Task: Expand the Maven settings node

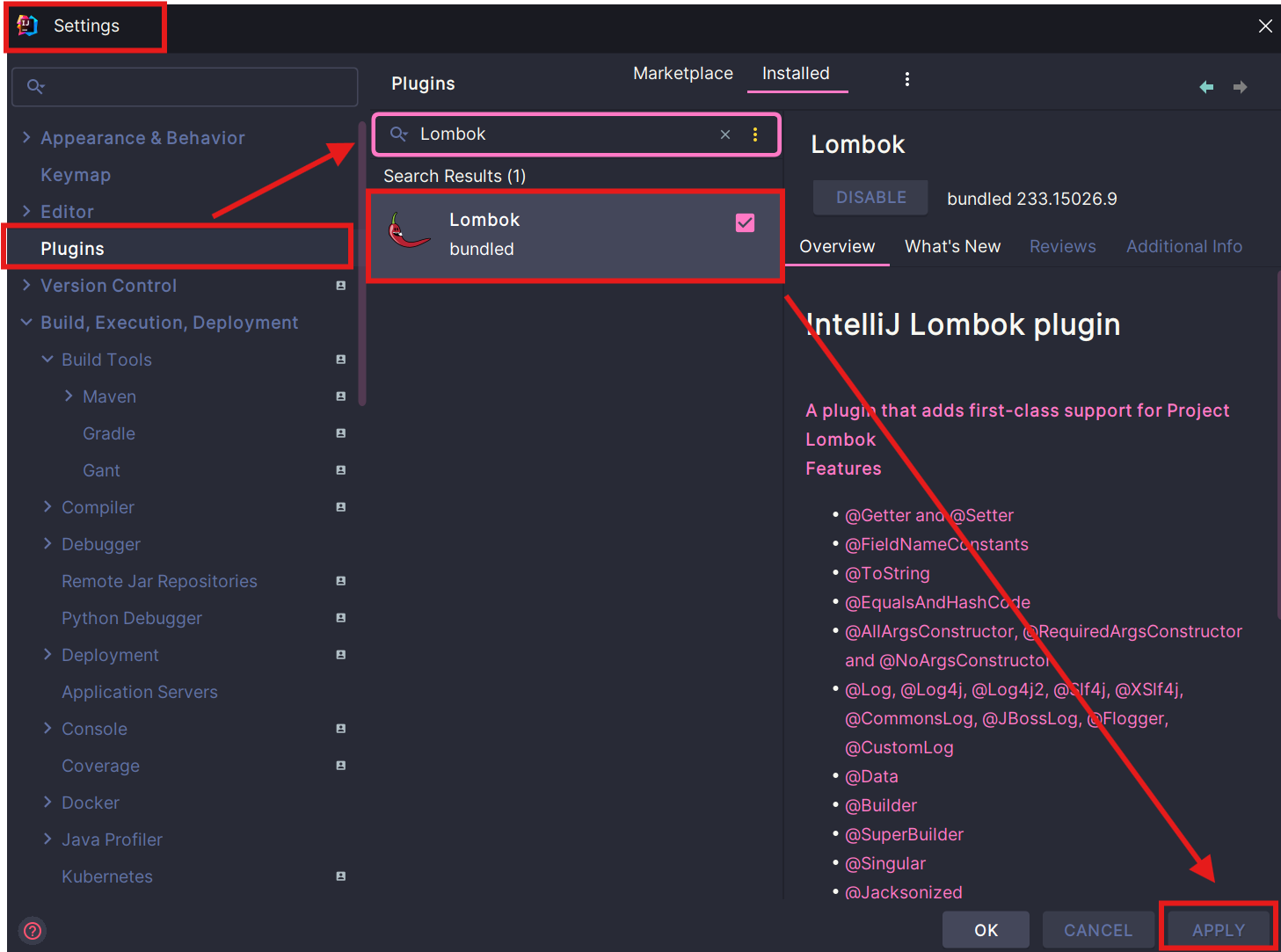Action: (x=69, y=396)
